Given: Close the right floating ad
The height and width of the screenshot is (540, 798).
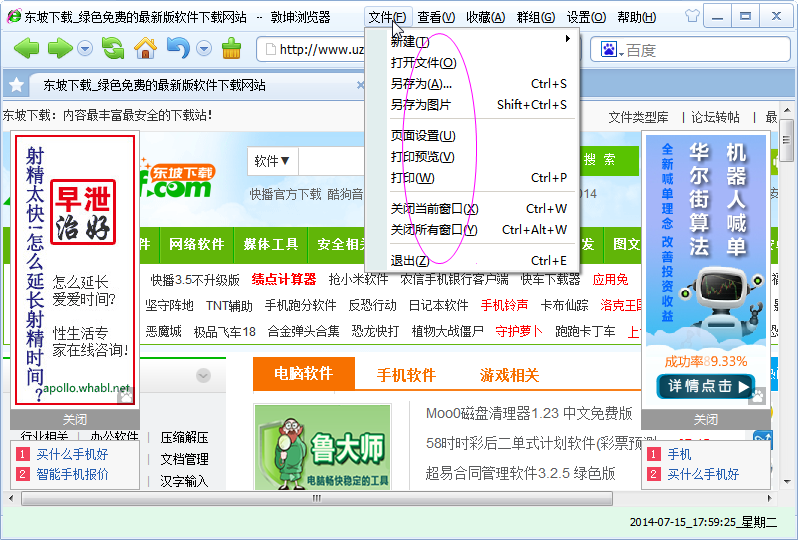Looking at the screenshot, I should [706, 419].
